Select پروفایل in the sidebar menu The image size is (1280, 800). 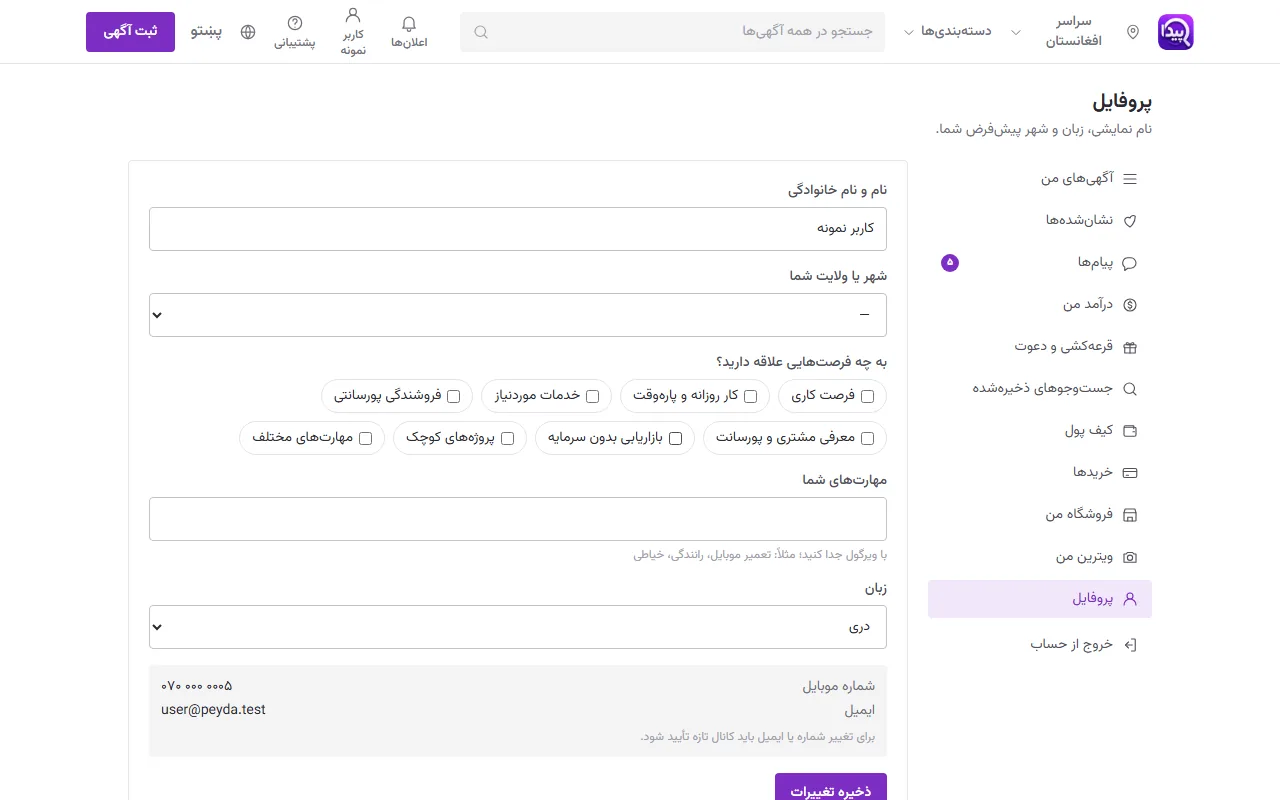point(1040,599)
